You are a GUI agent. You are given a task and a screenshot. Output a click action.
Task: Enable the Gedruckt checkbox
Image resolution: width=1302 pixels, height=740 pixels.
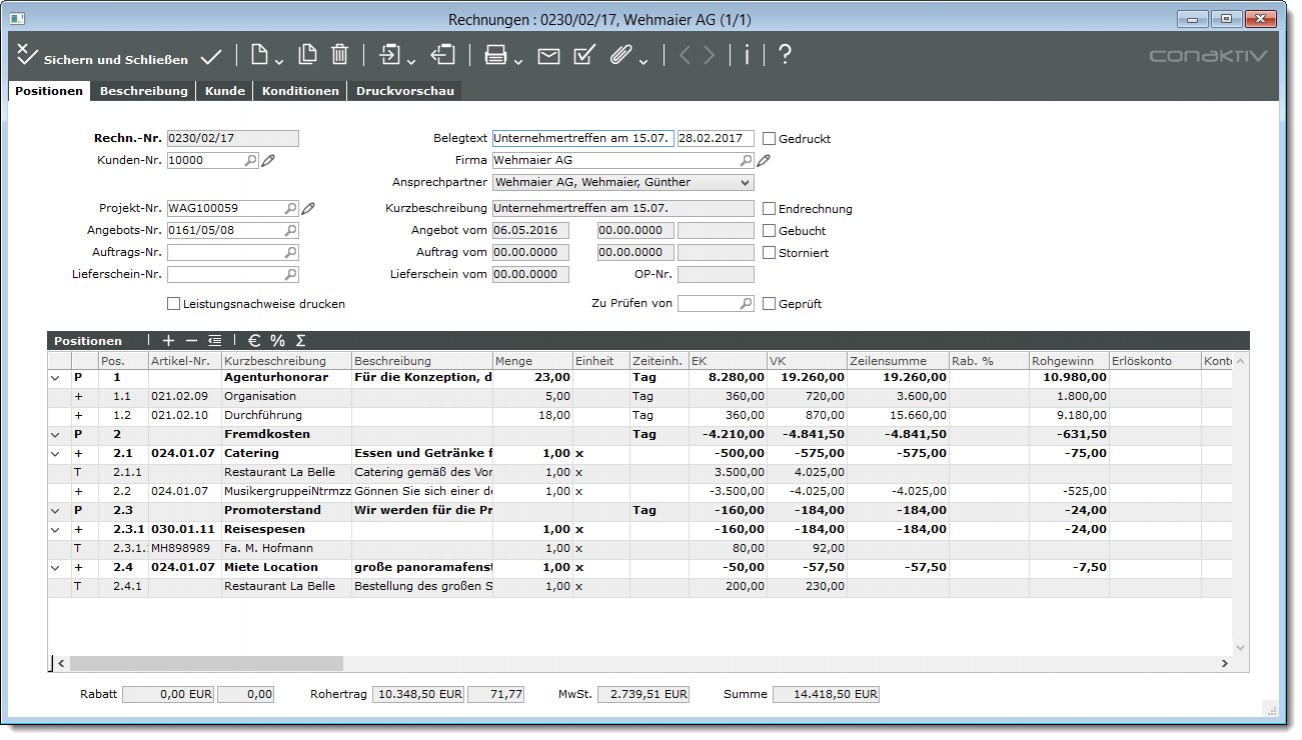[x=770, y=139]
